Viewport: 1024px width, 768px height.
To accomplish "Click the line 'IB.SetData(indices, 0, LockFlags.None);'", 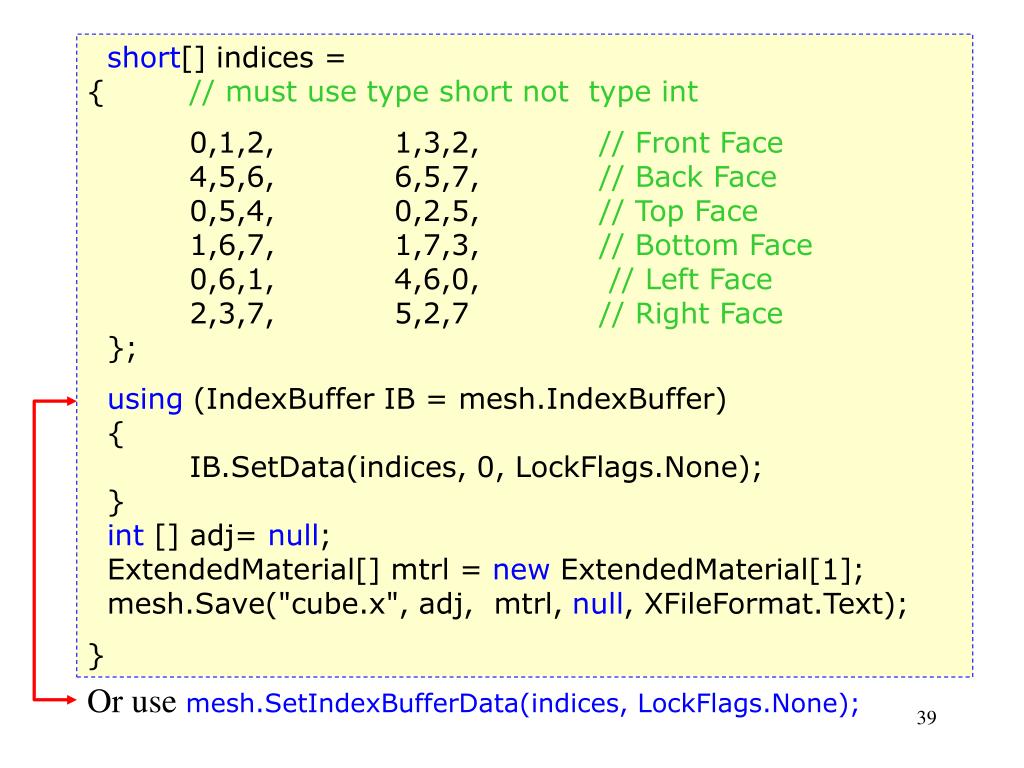I will 475,468.
